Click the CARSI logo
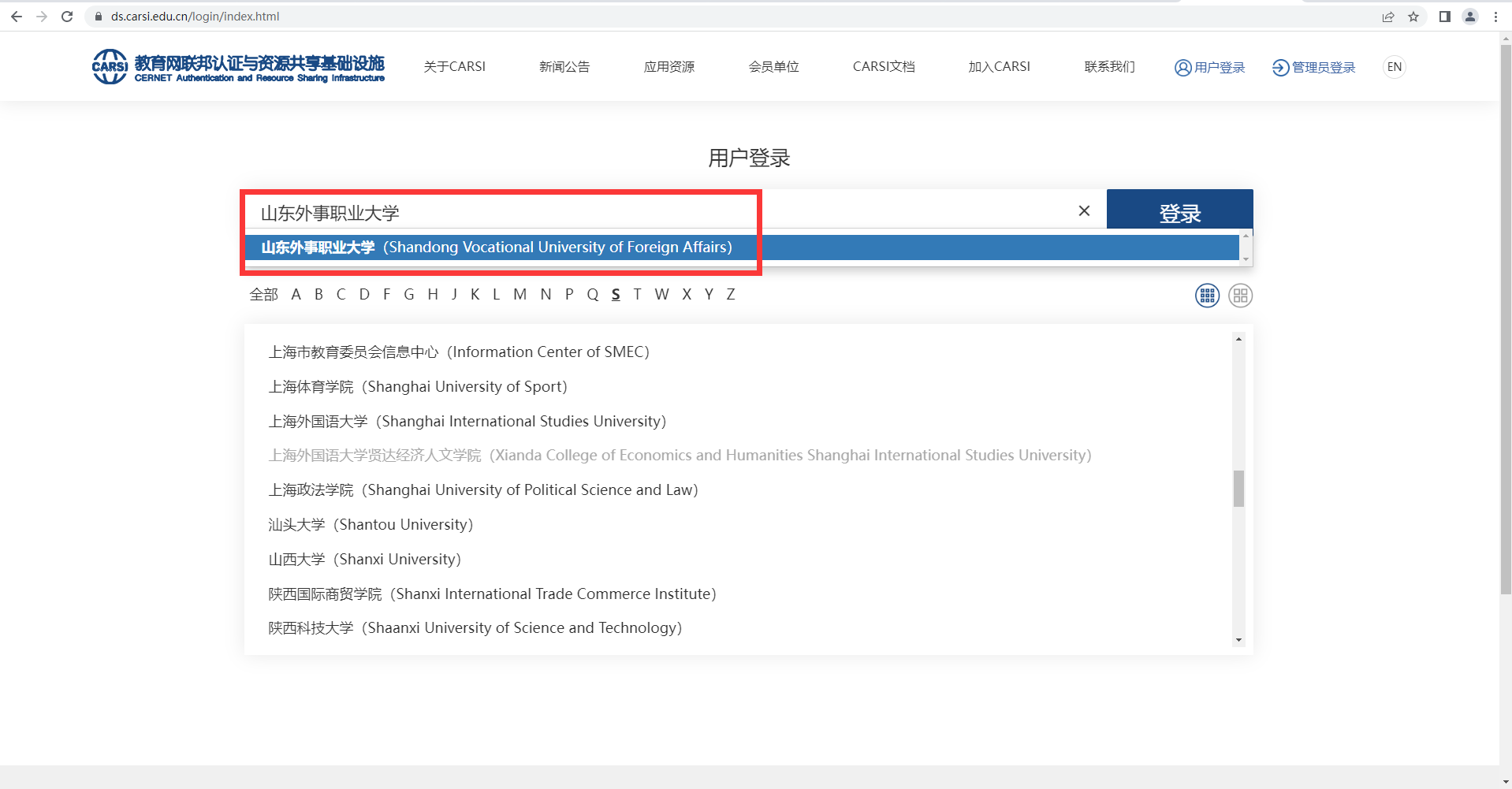This screenshot has width=1512, height=789. coord(238,67)
